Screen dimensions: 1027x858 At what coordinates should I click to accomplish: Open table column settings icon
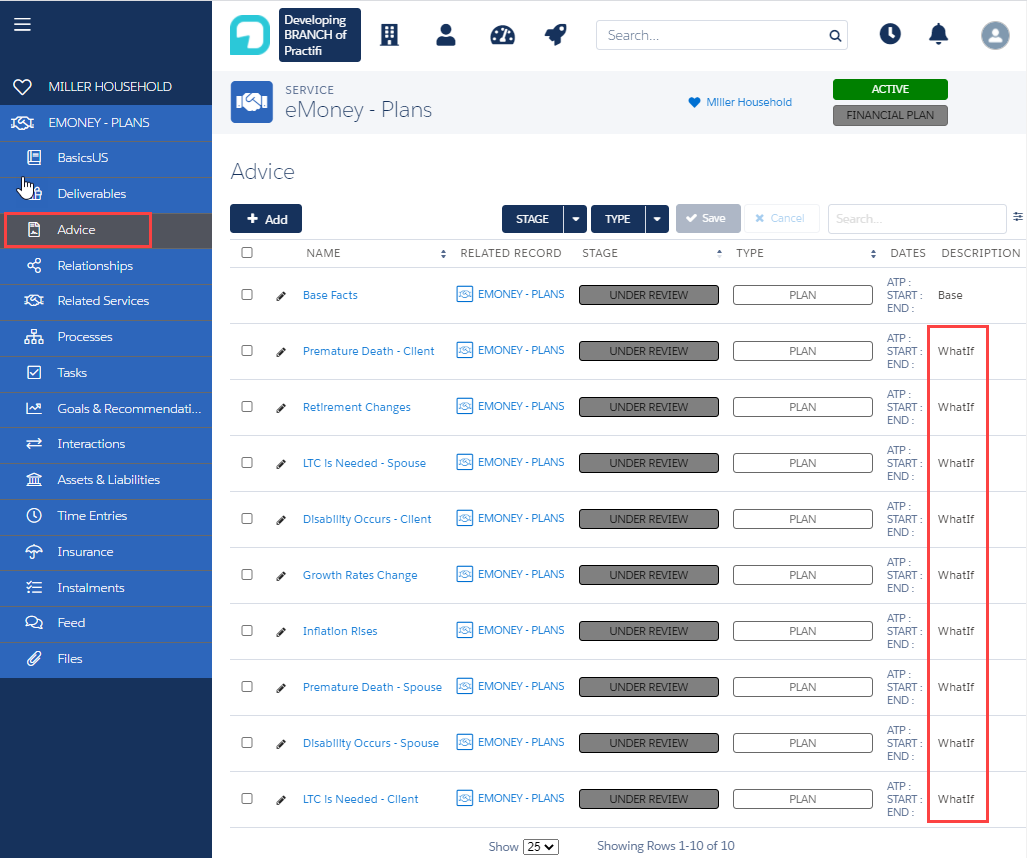coord(1018,216)
